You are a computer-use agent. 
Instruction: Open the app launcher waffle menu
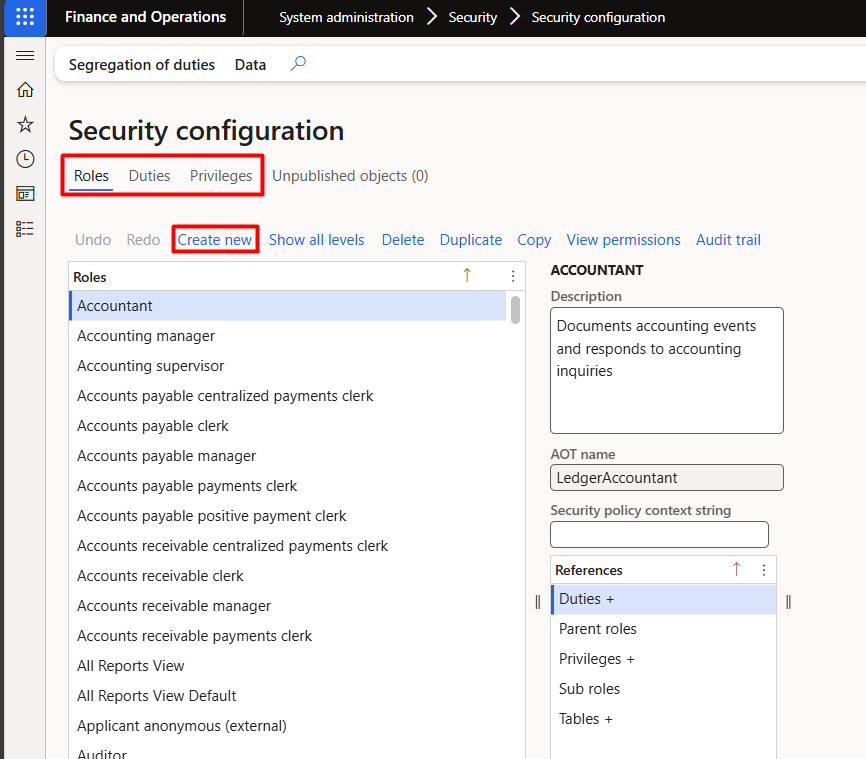(x=25, y=17)
